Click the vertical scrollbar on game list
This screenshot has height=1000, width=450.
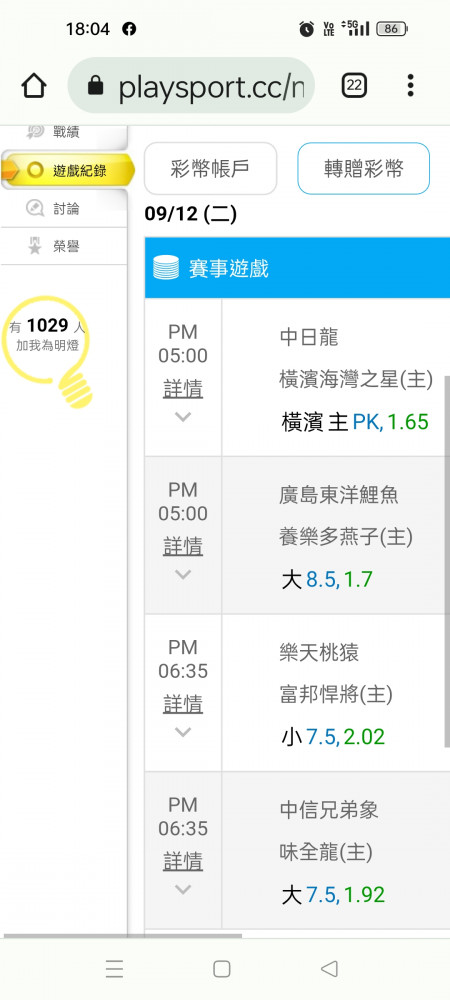click(x=447, y=561)
